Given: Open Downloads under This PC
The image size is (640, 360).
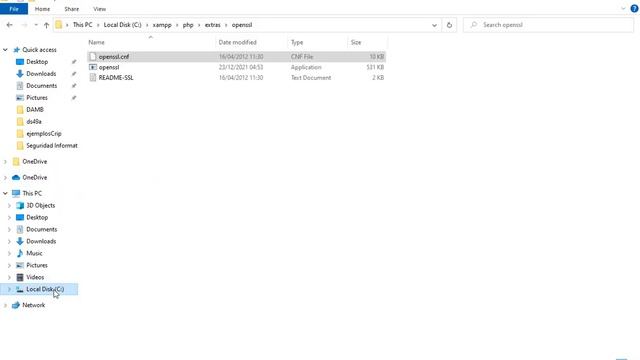Looking at the screenshot, I should (x=41, y=242).
